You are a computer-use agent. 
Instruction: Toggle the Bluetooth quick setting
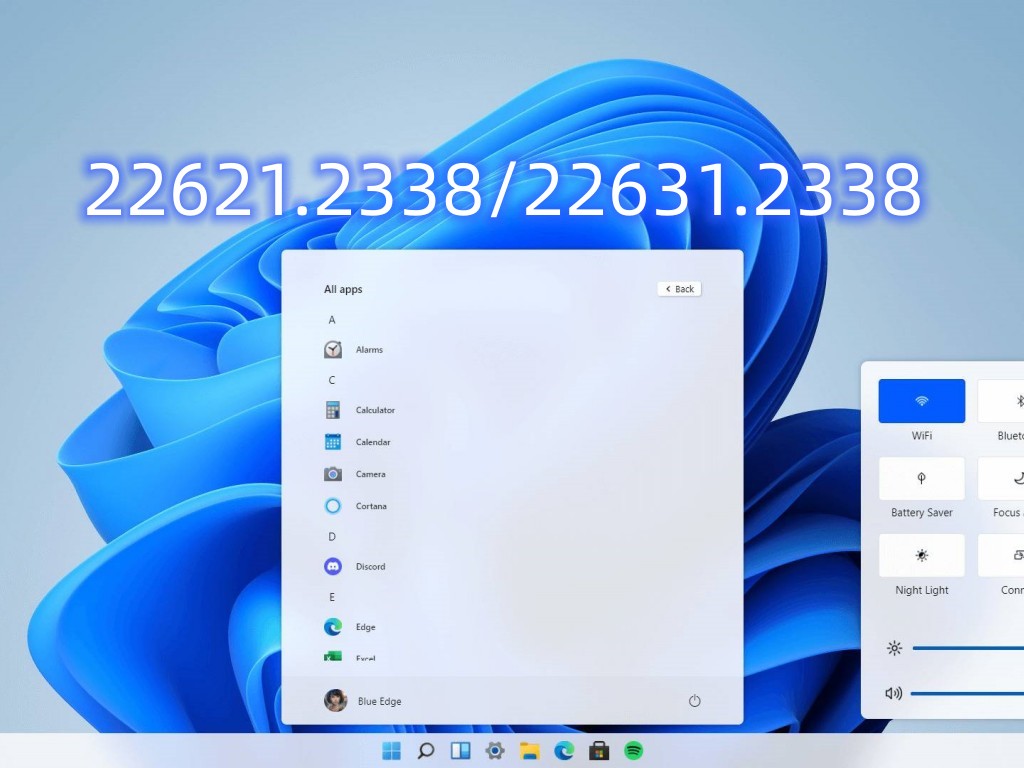(x=1000, y=400)
